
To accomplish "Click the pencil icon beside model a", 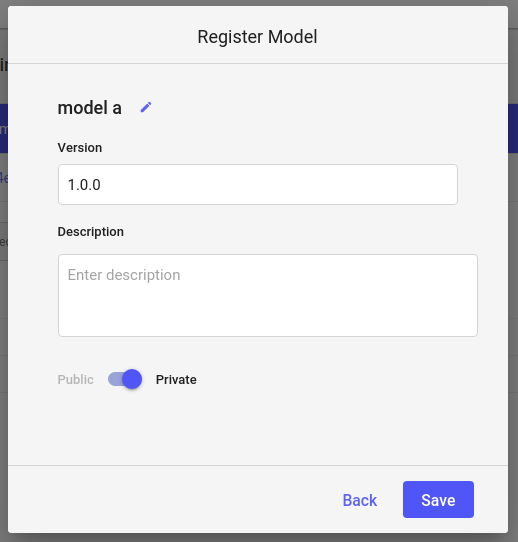I will pyautogui.click(x=146, y=107).
